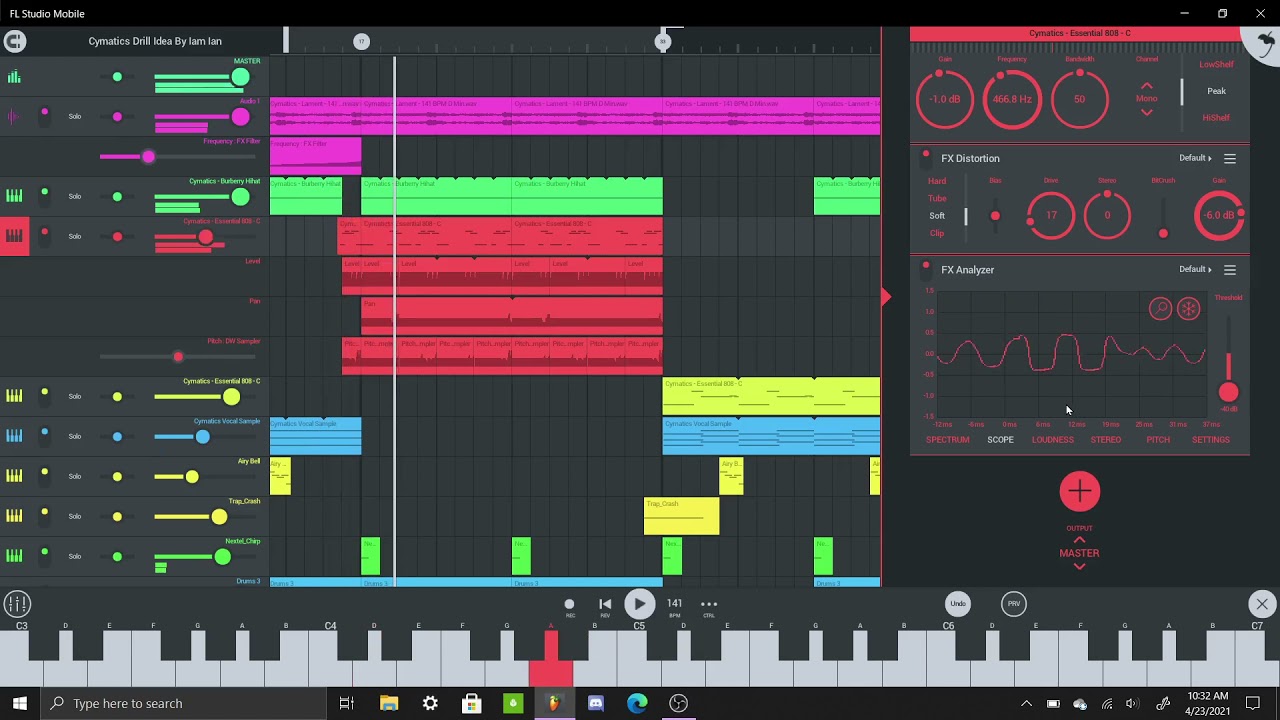The width and height of the screenshot is (1280, 720).
Task: Click the snowflake freeze icon in FX Analyzer
Action: click(x=1188, y=309)
